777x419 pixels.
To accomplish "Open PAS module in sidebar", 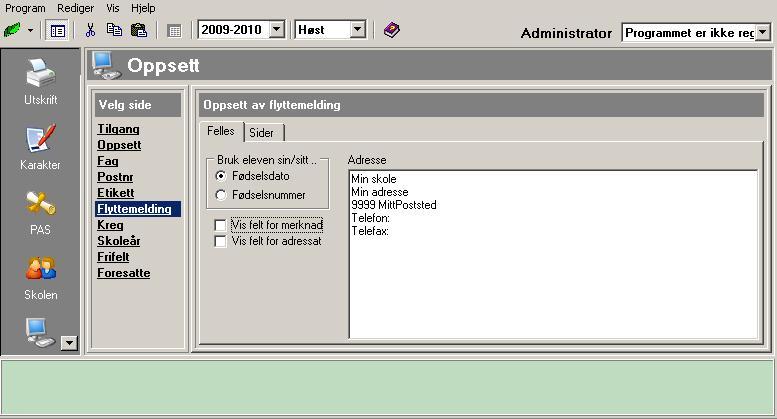I will (41, 211).
